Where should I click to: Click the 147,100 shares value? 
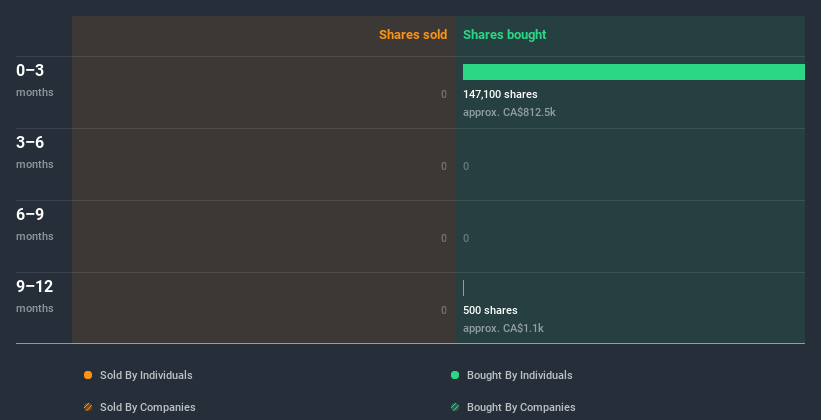pos(500,94)
